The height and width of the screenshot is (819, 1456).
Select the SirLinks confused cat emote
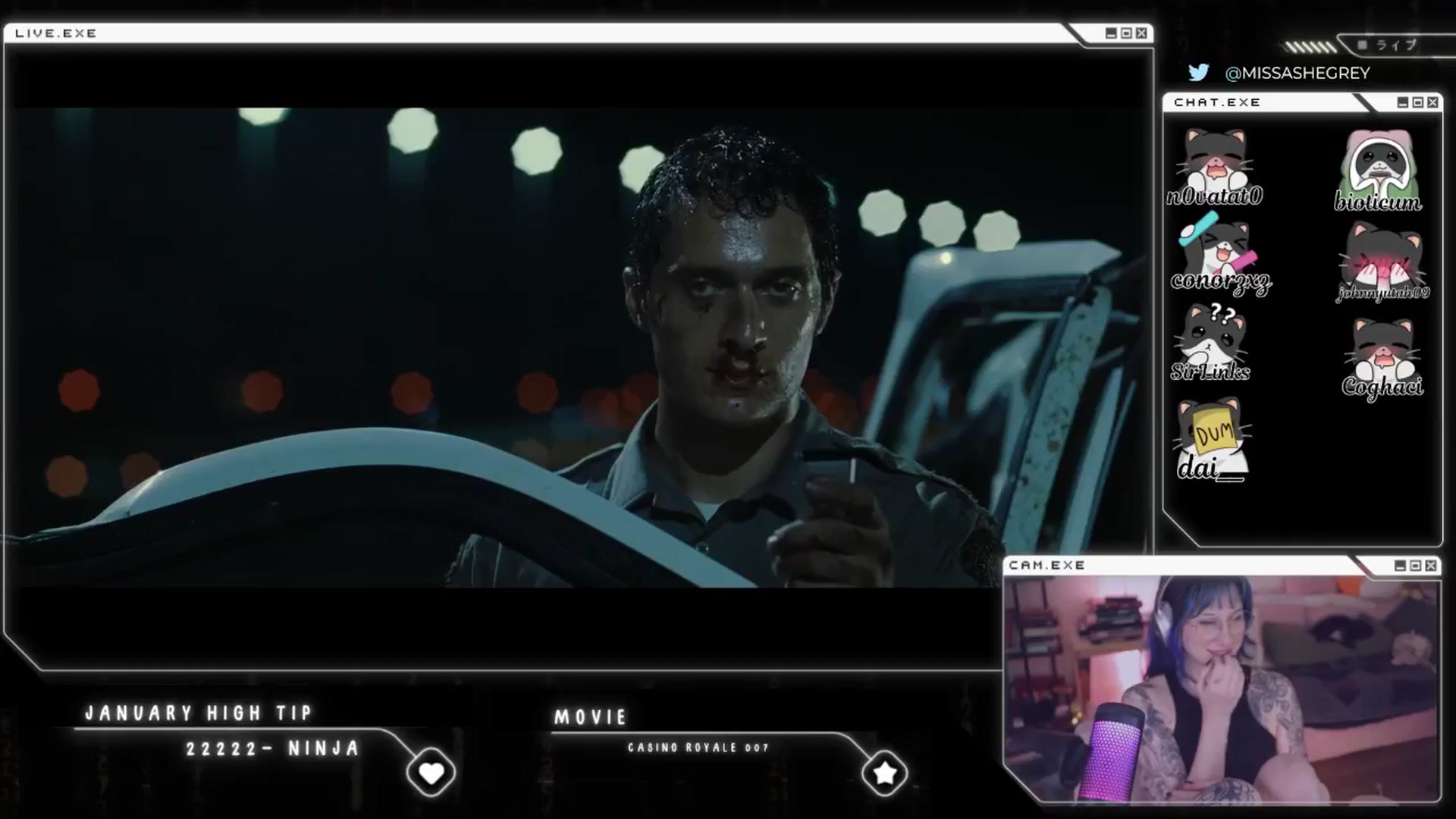[1210, 342]
